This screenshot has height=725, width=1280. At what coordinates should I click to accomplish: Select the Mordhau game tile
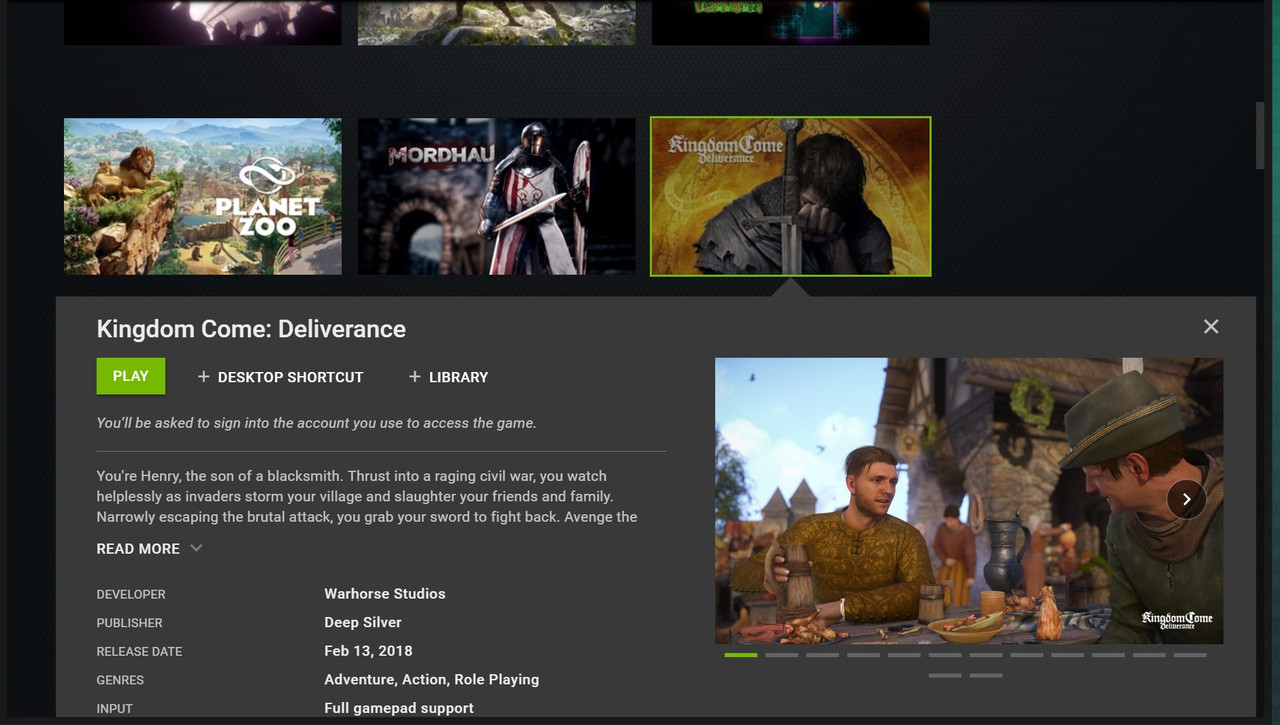pos(497,197)
